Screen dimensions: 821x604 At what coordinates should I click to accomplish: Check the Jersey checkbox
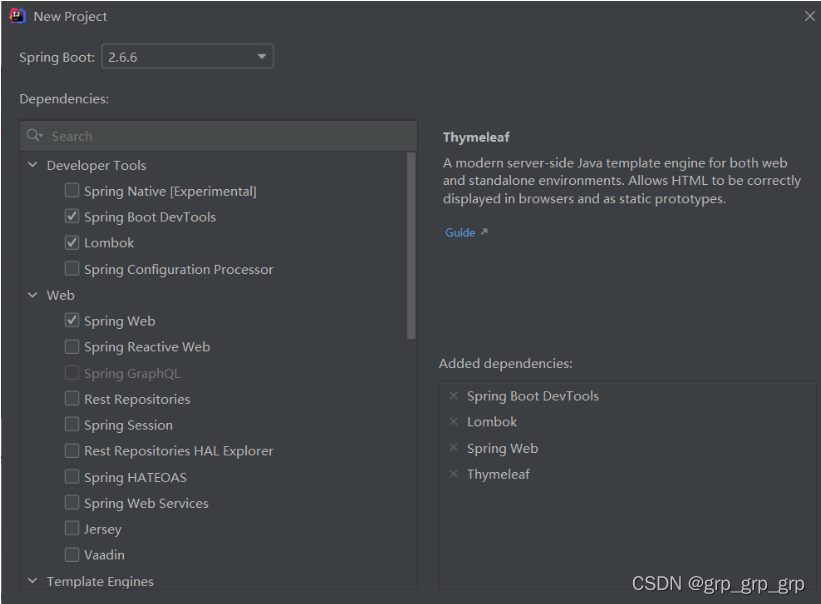click(72, 528)
